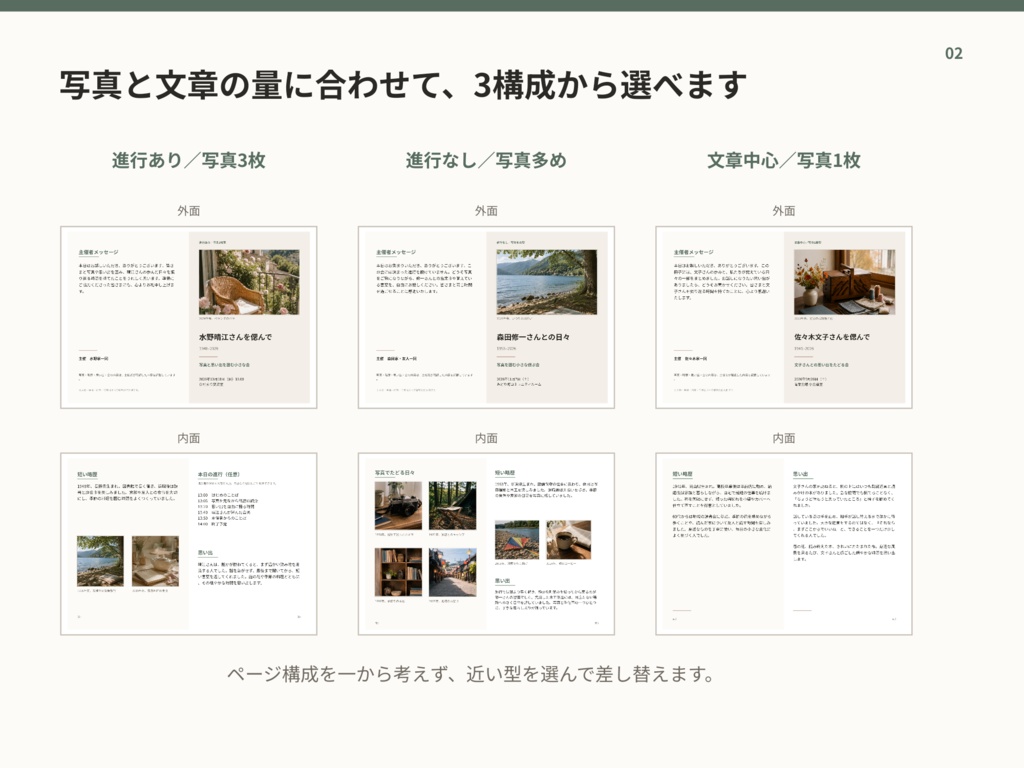The width and height of the screenshot is (1024, 768).
Task: Select the kite on the beach photo
Action: pyautogui.click(x=517, y=539)
